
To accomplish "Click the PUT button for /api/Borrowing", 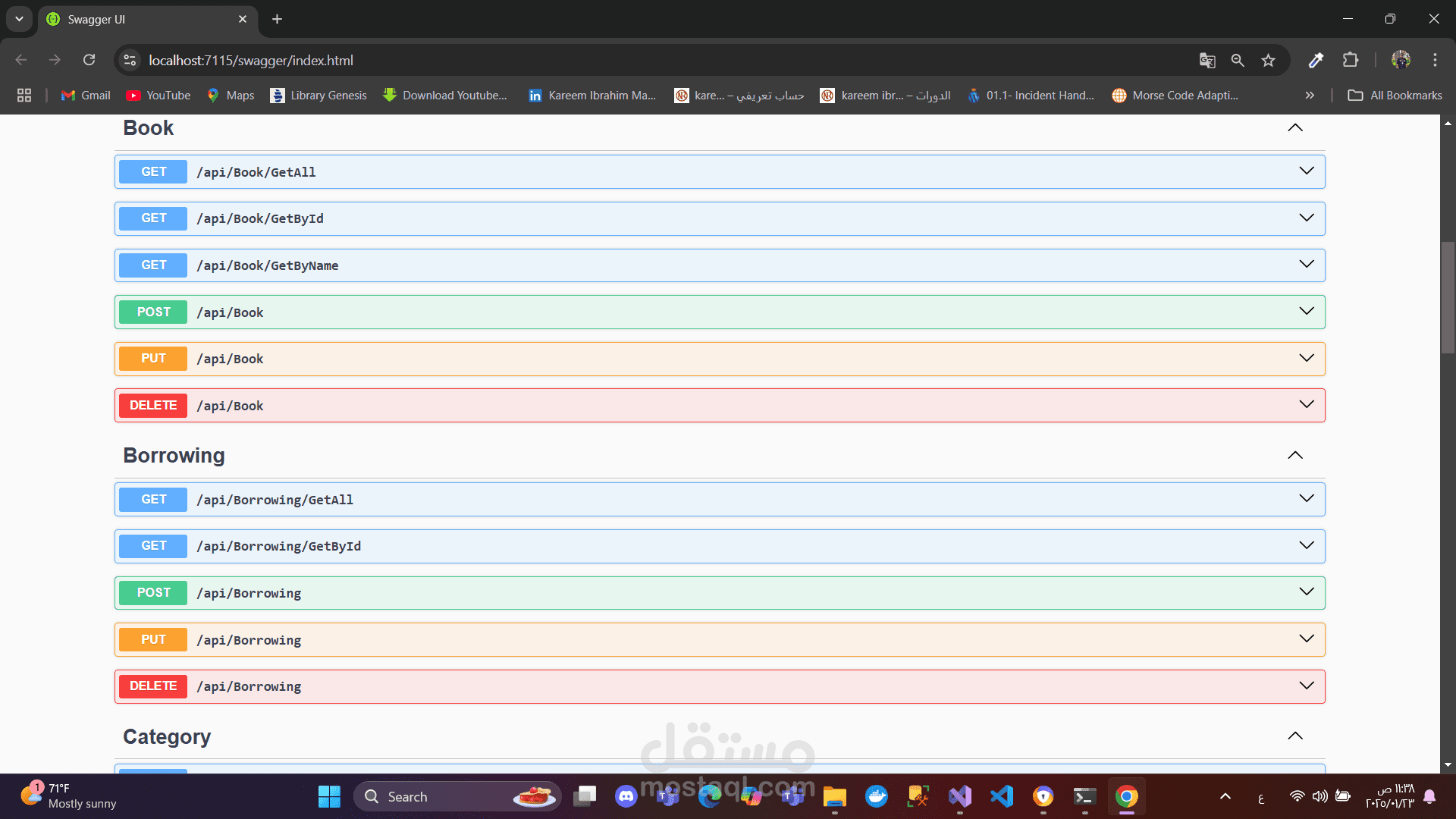I will tap(153, 639).
